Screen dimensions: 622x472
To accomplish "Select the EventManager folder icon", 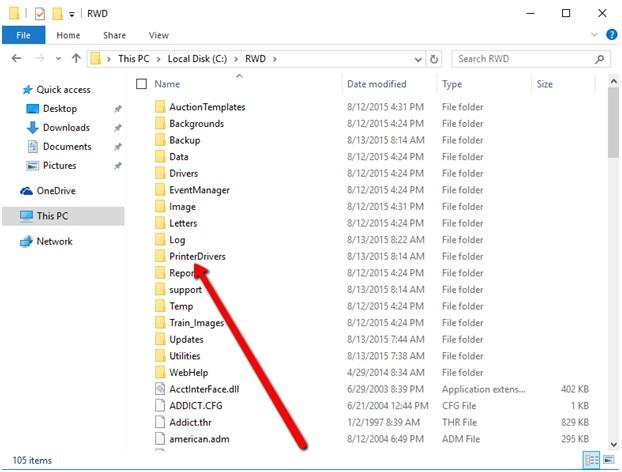I will click(x=160, y=190).
